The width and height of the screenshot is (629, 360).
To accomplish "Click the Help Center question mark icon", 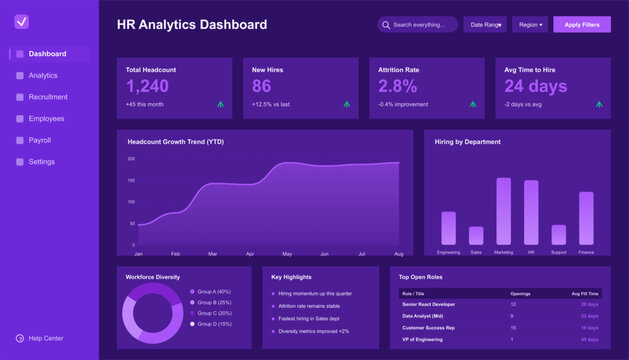I will pos(20,338).
